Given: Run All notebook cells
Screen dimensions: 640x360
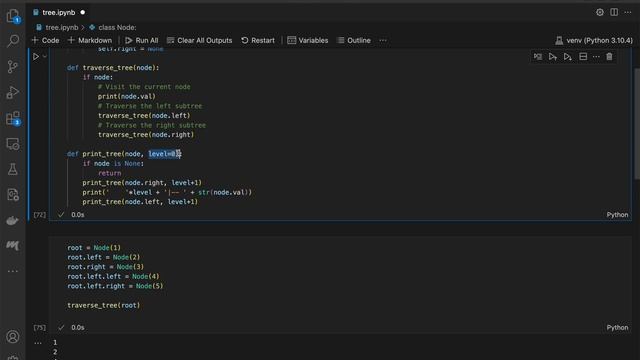Looking at the screenshot, I should click(142, 40).
